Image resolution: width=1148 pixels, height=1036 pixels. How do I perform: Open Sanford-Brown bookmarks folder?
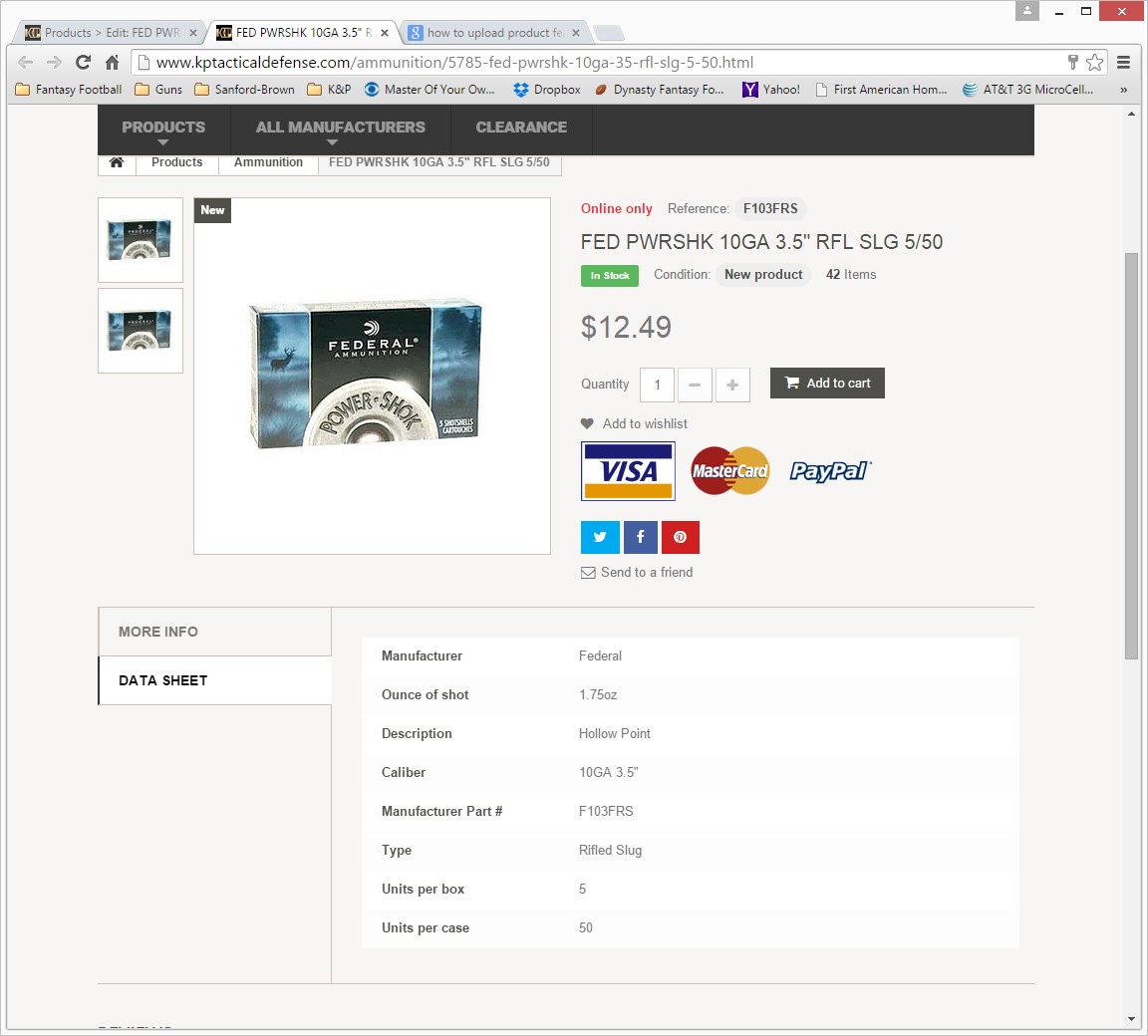pos(244,90)
